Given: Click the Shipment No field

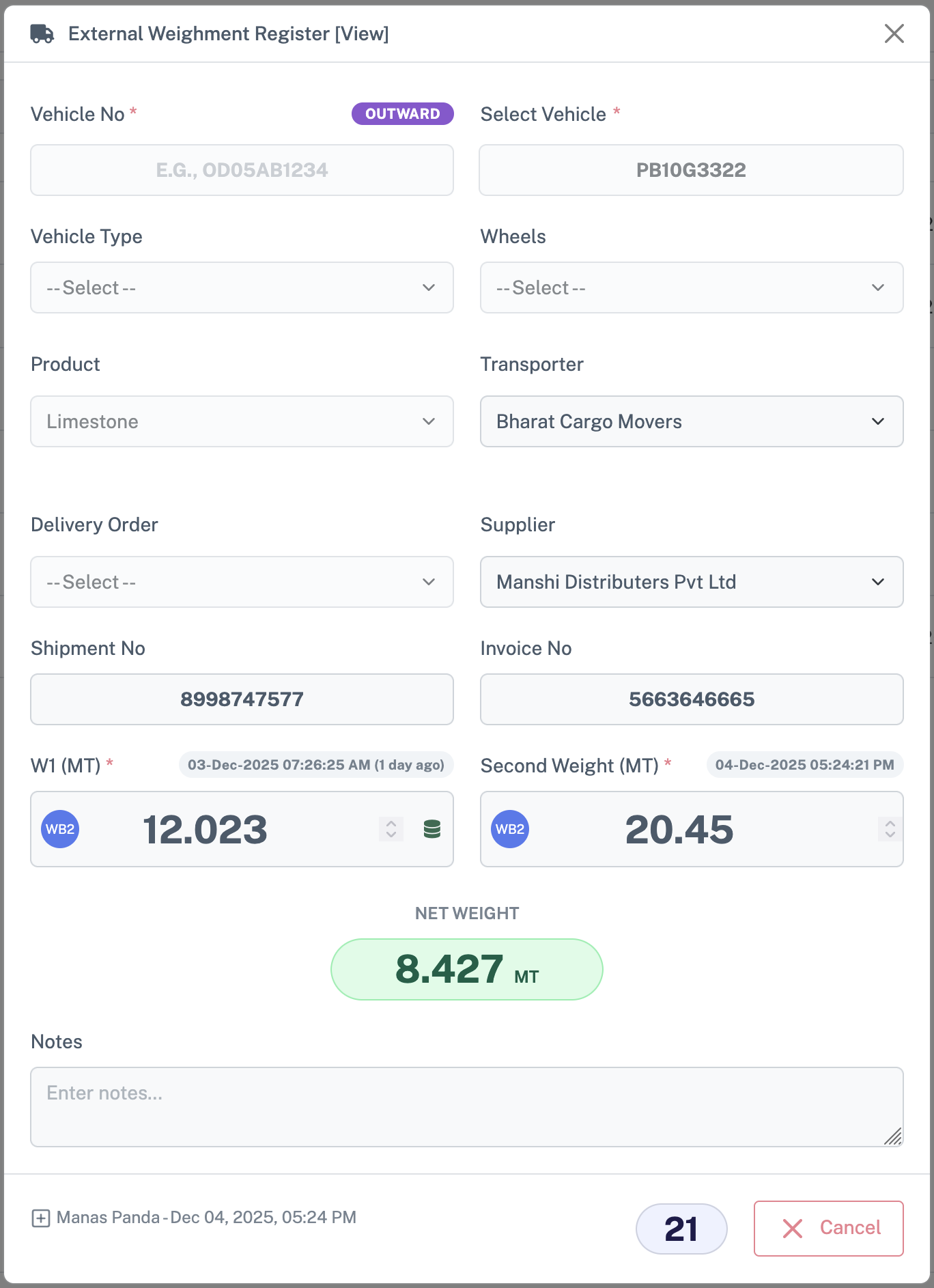Looking at the screenshot, I should [242, 699].
